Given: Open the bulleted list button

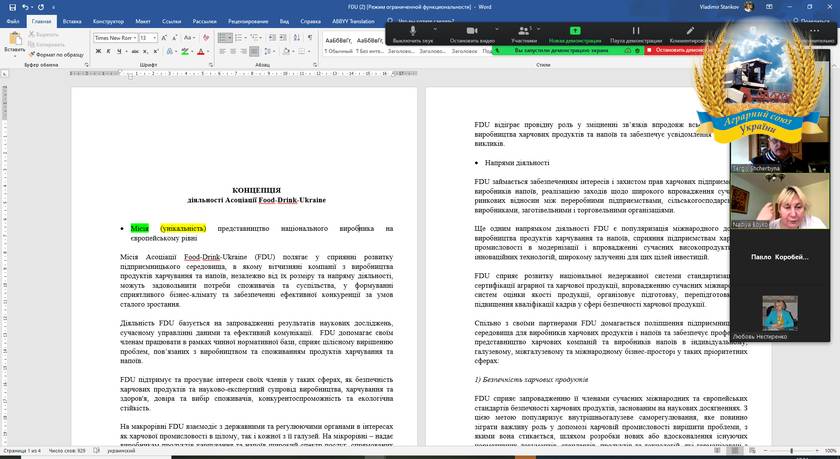Looking at the screenshot, I should pyautogui.click(x=225, y=38).
